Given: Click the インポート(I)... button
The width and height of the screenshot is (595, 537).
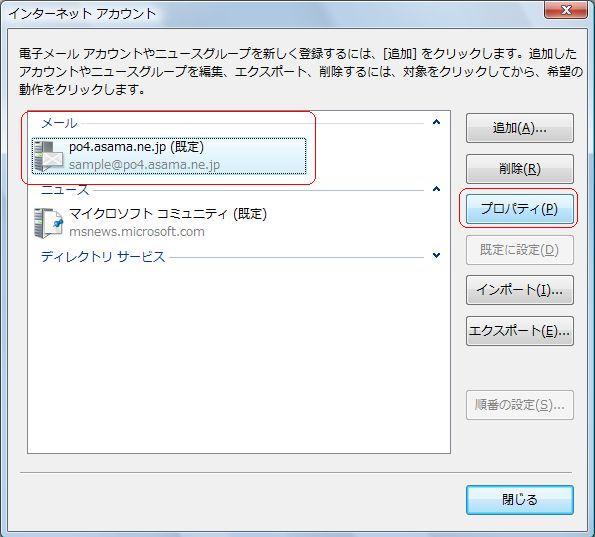Looking at the screenshot, I should [519, 290].
